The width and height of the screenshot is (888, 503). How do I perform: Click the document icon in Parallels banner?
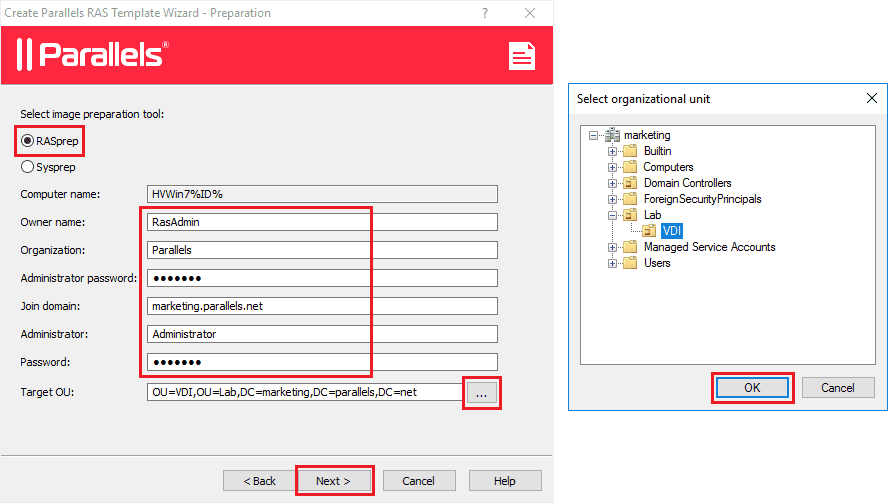click(x=522, y=56)
